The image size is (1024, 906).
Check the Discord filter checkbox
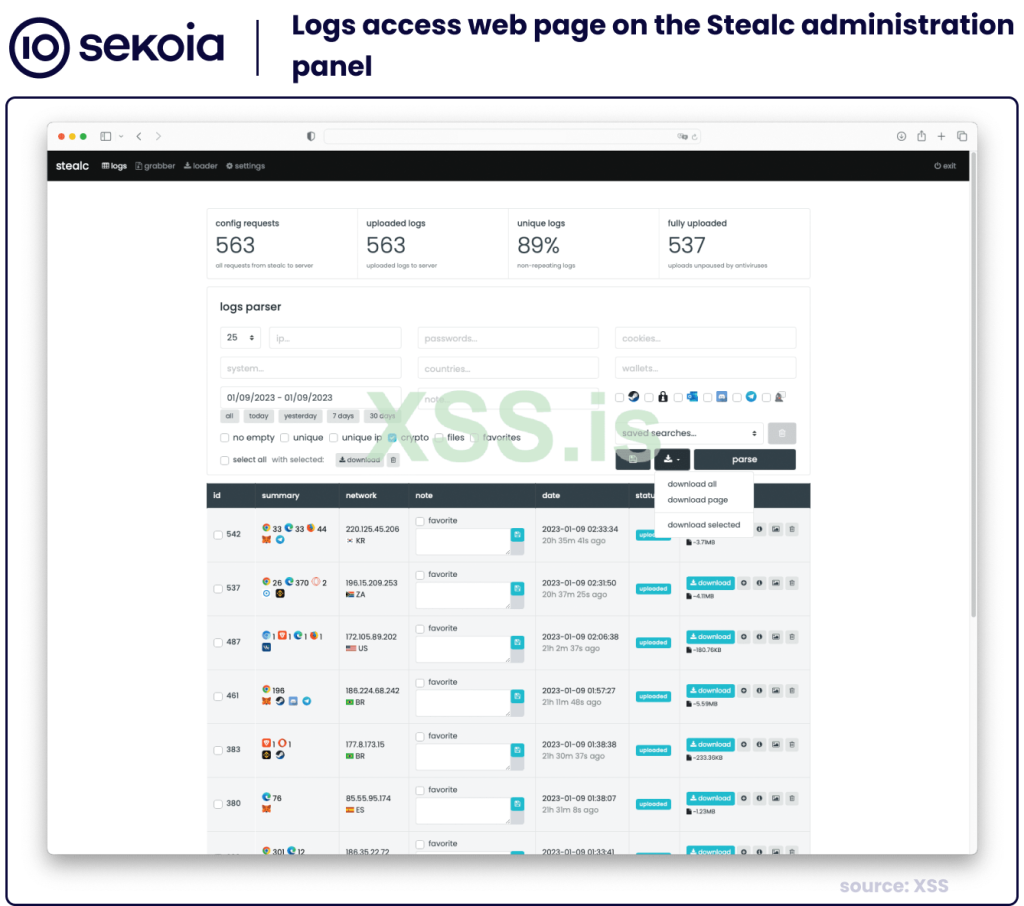pos(708,397)
